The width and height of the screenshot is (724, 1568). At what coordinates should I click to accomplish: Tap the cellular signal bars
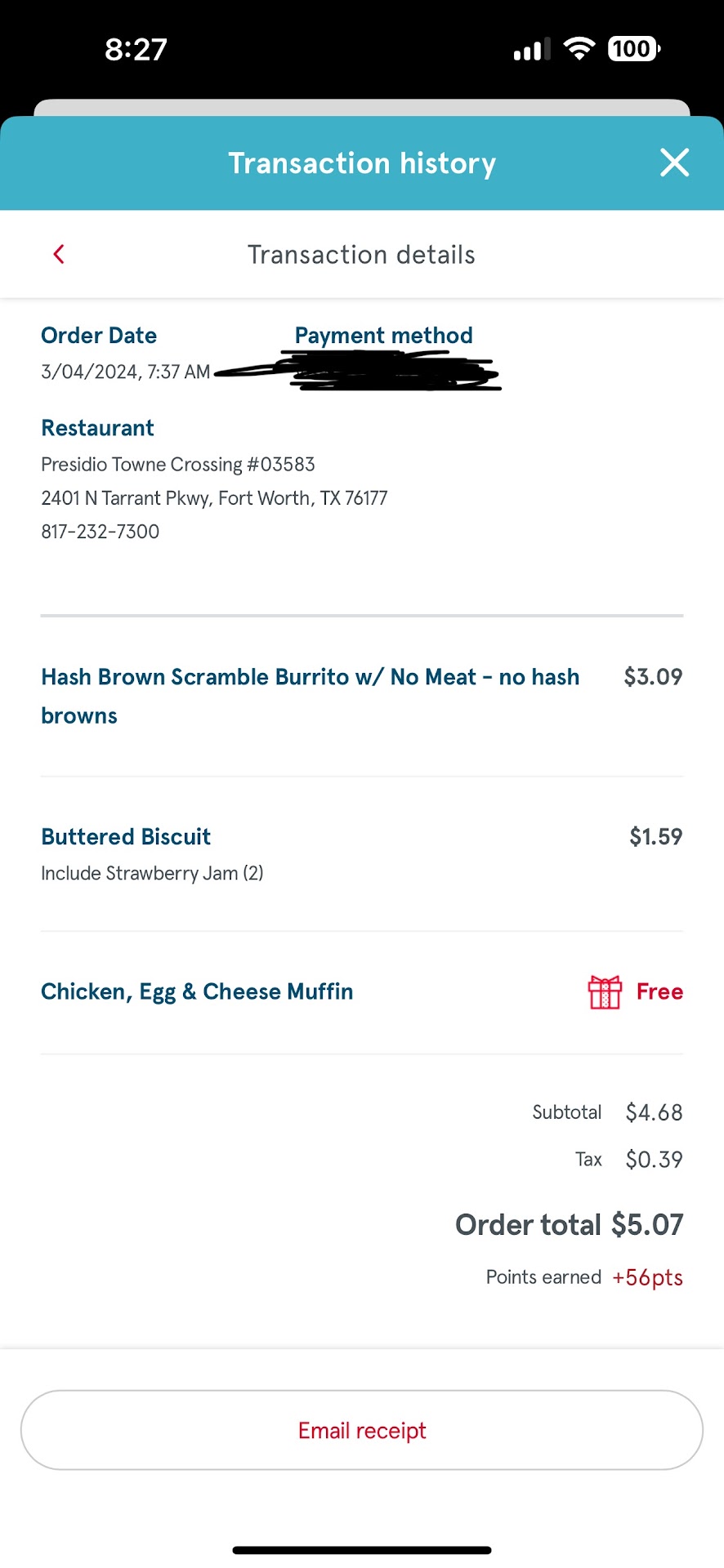(531, 51)
